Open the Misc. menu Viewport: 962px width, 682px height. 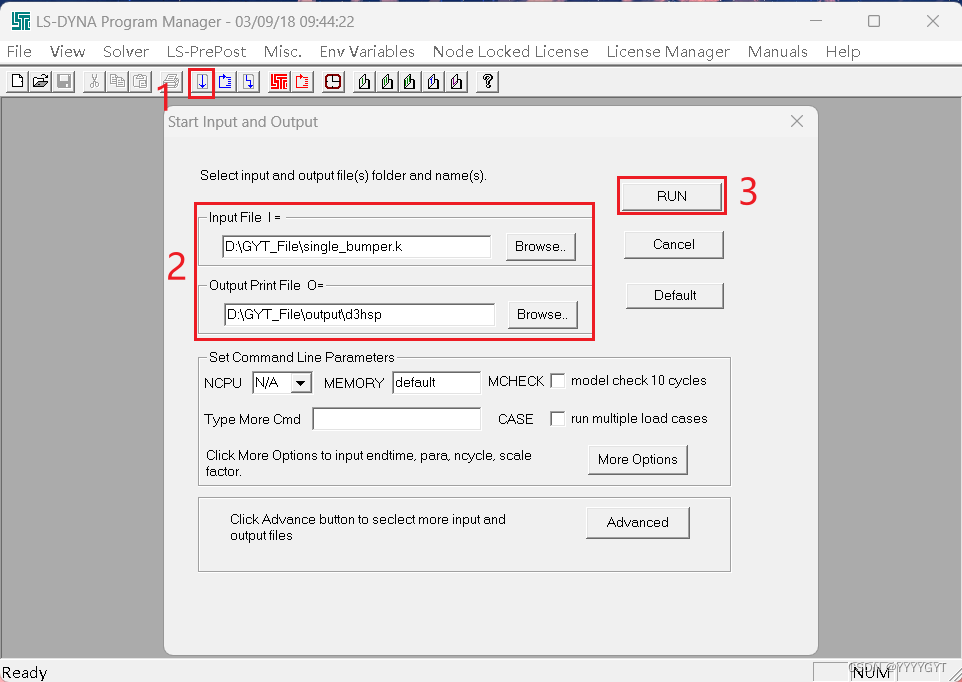click(x=283, y=52)
